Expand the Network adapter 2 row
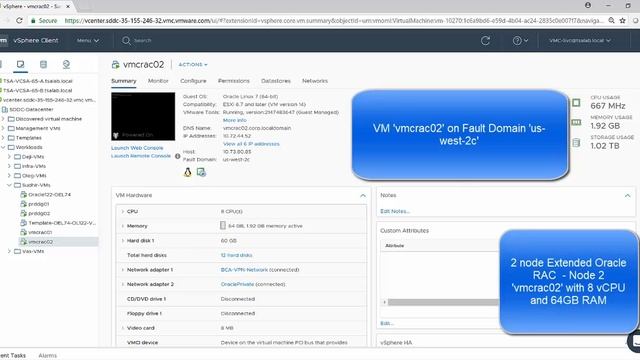 122,284
